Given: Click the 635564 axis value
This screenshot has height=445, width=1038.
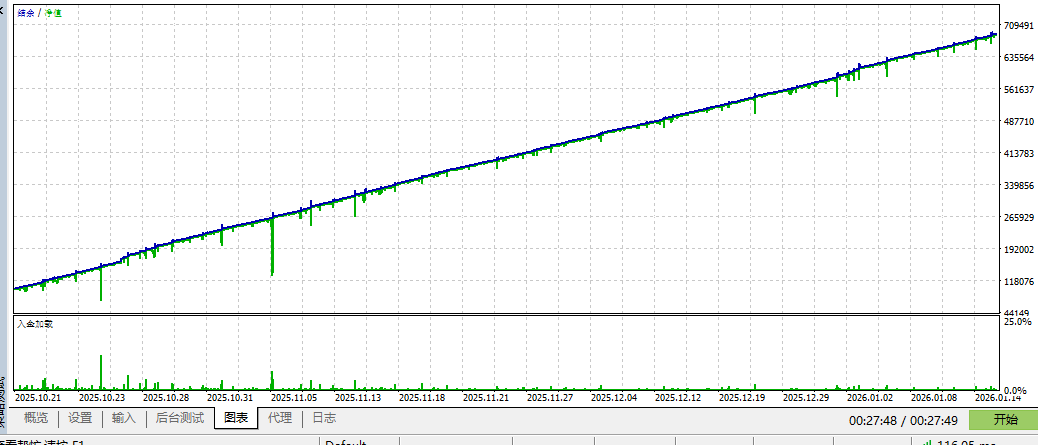Looking at the screenshot, I should (1019, 57).
